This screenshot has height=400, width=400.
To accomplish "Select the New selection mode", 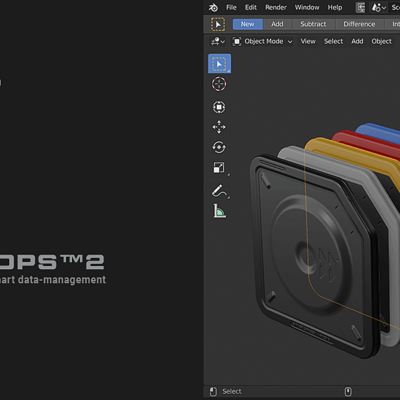I will (x=247, y=24).
